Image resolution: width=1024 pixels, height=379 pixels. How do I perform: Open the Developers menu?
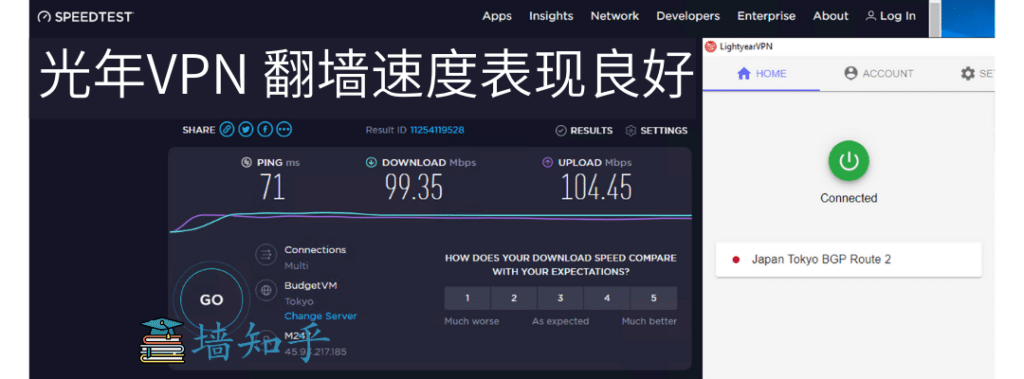click(x=688, y=16)
